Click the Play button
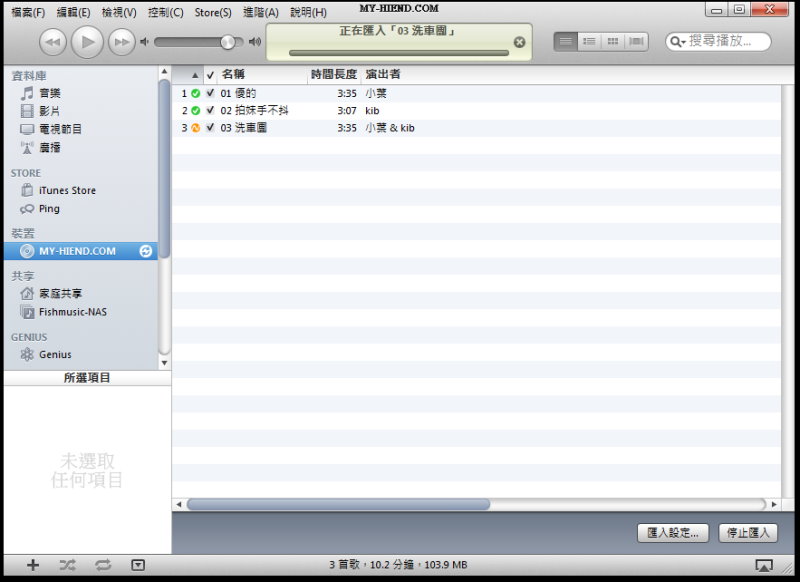The height and width of the screenshot is (582, 800). [x=87, y=41]
